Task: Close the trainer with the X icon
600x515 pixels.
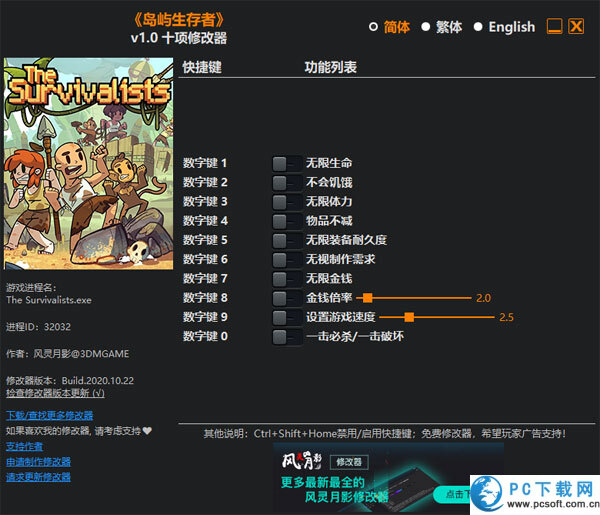Action: (576, 27)
